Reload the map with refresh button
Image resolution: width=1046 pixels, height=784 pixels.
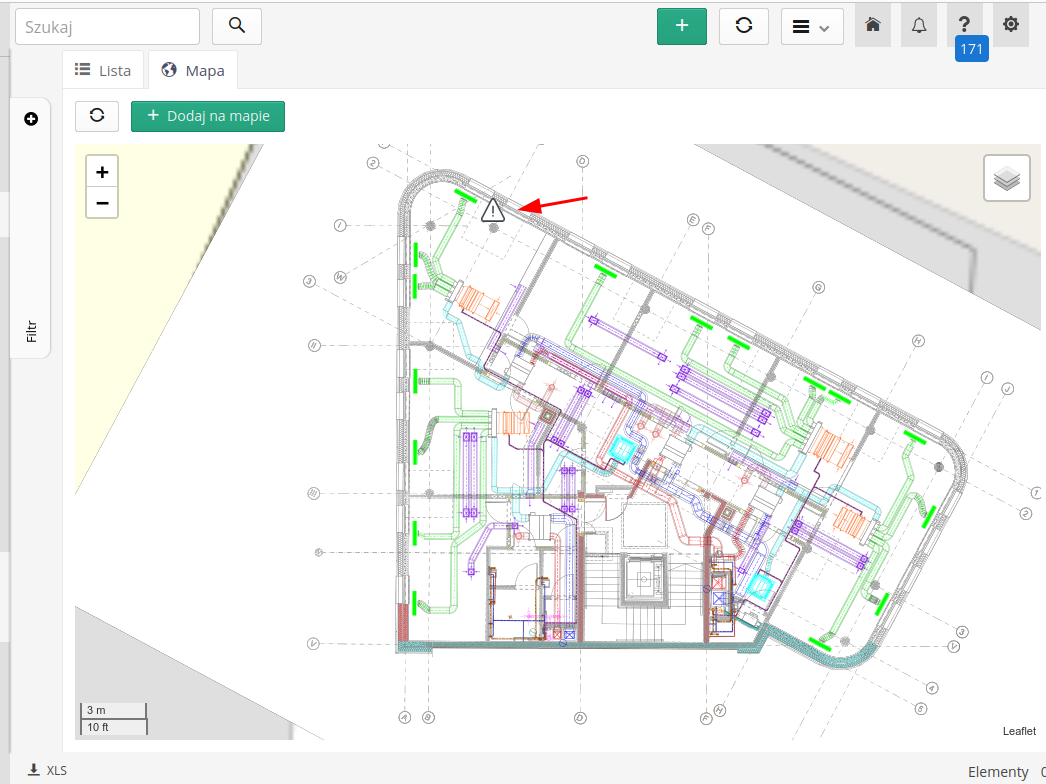coord(97,116)
